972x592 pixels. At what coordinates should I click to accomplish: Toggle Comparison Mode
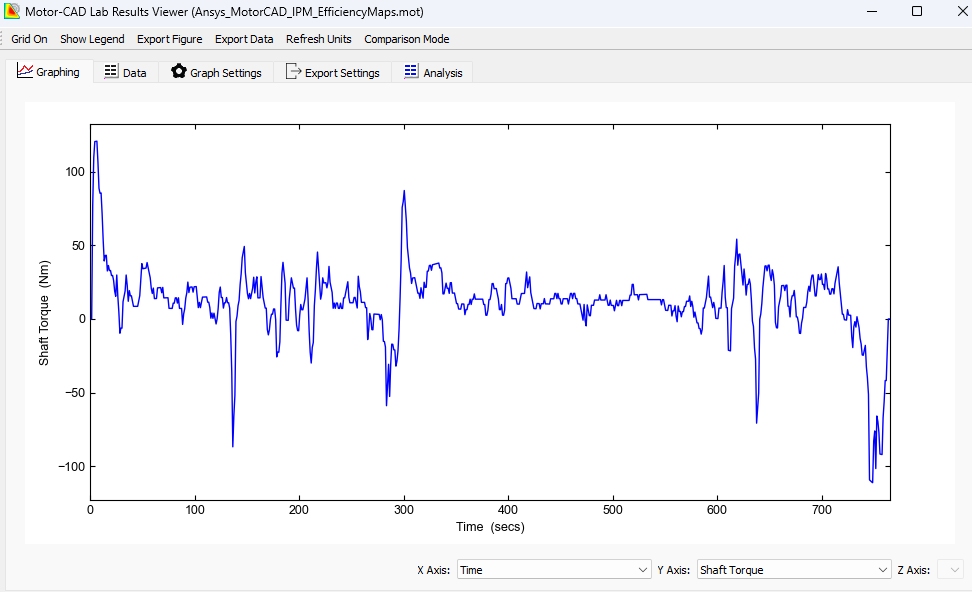coord(406,39)
